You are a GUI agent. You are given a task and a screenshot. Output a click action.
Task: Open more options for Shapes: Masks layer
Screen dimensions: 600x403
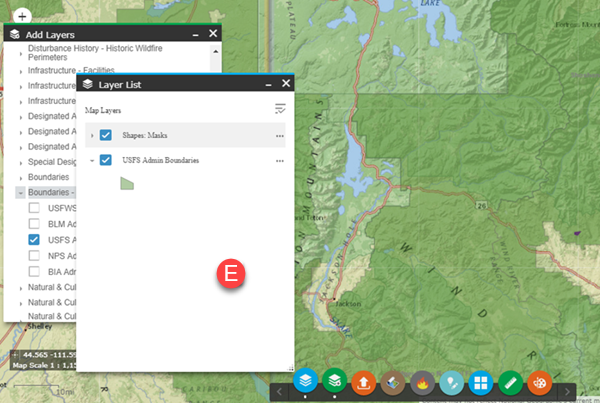pos(280,136)
